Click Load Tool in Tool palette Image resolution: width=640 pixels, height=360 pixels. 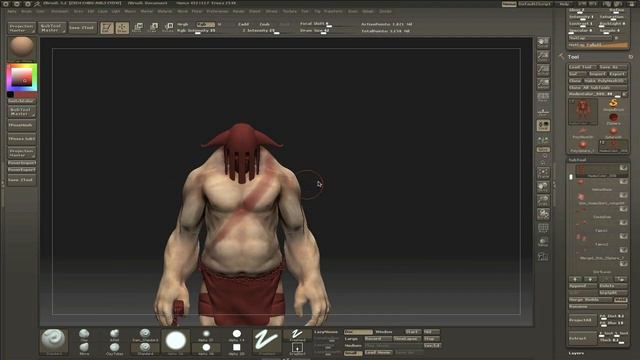coord(582,67)
